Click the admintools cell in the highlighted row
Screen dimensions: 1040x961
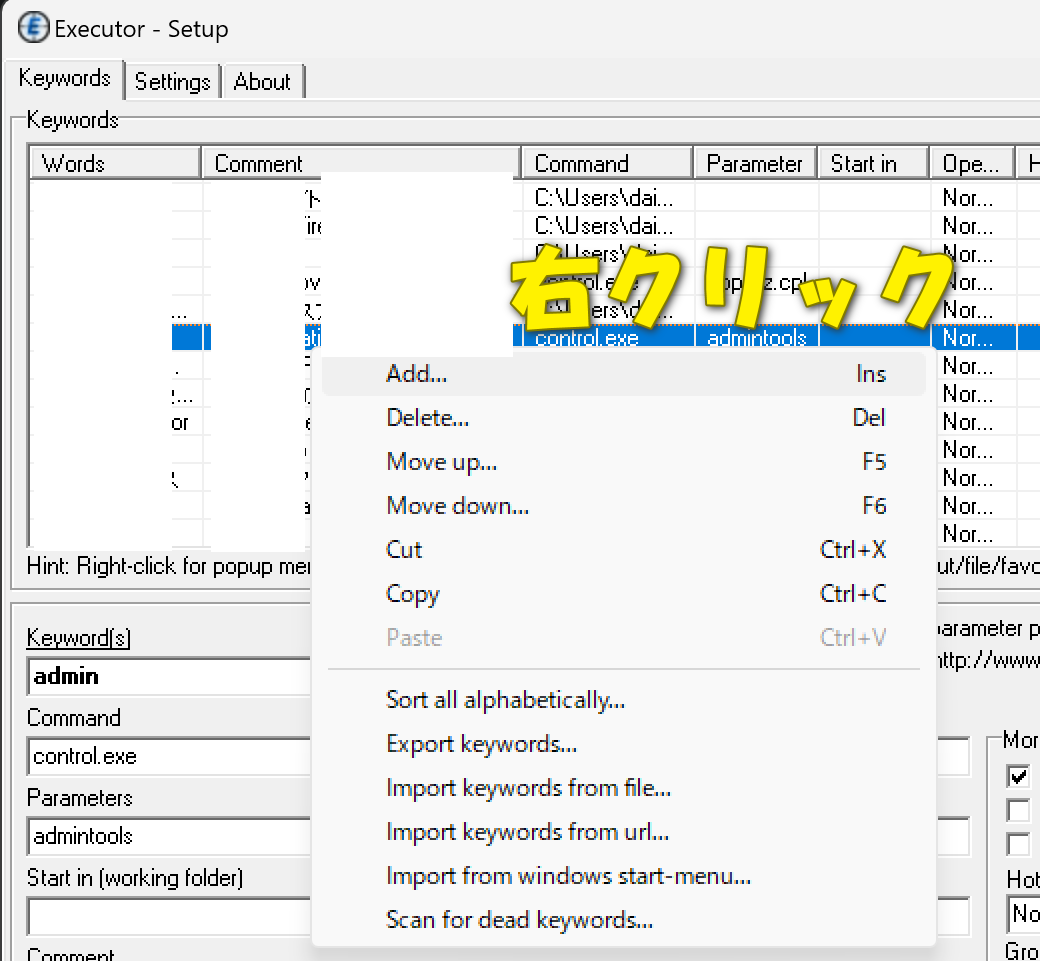tap(757, 338)
